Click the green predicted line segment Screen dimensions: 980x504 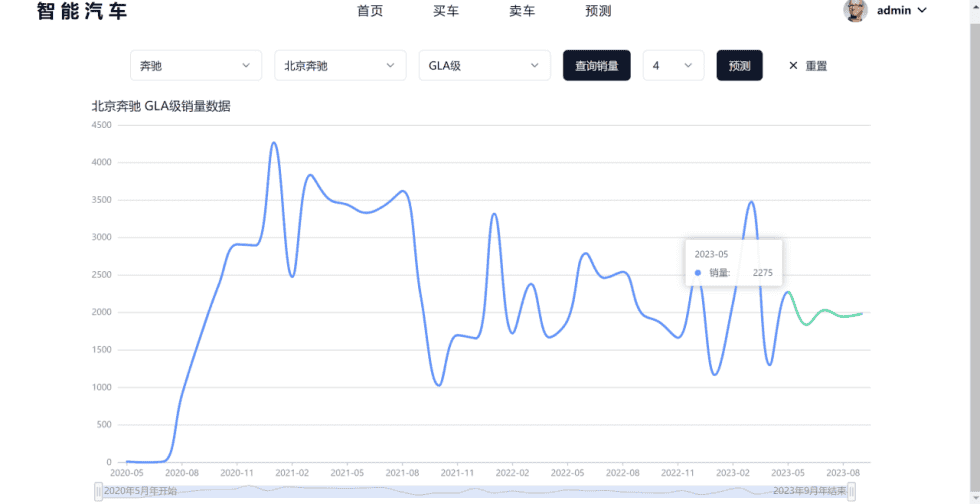[825, 311]
